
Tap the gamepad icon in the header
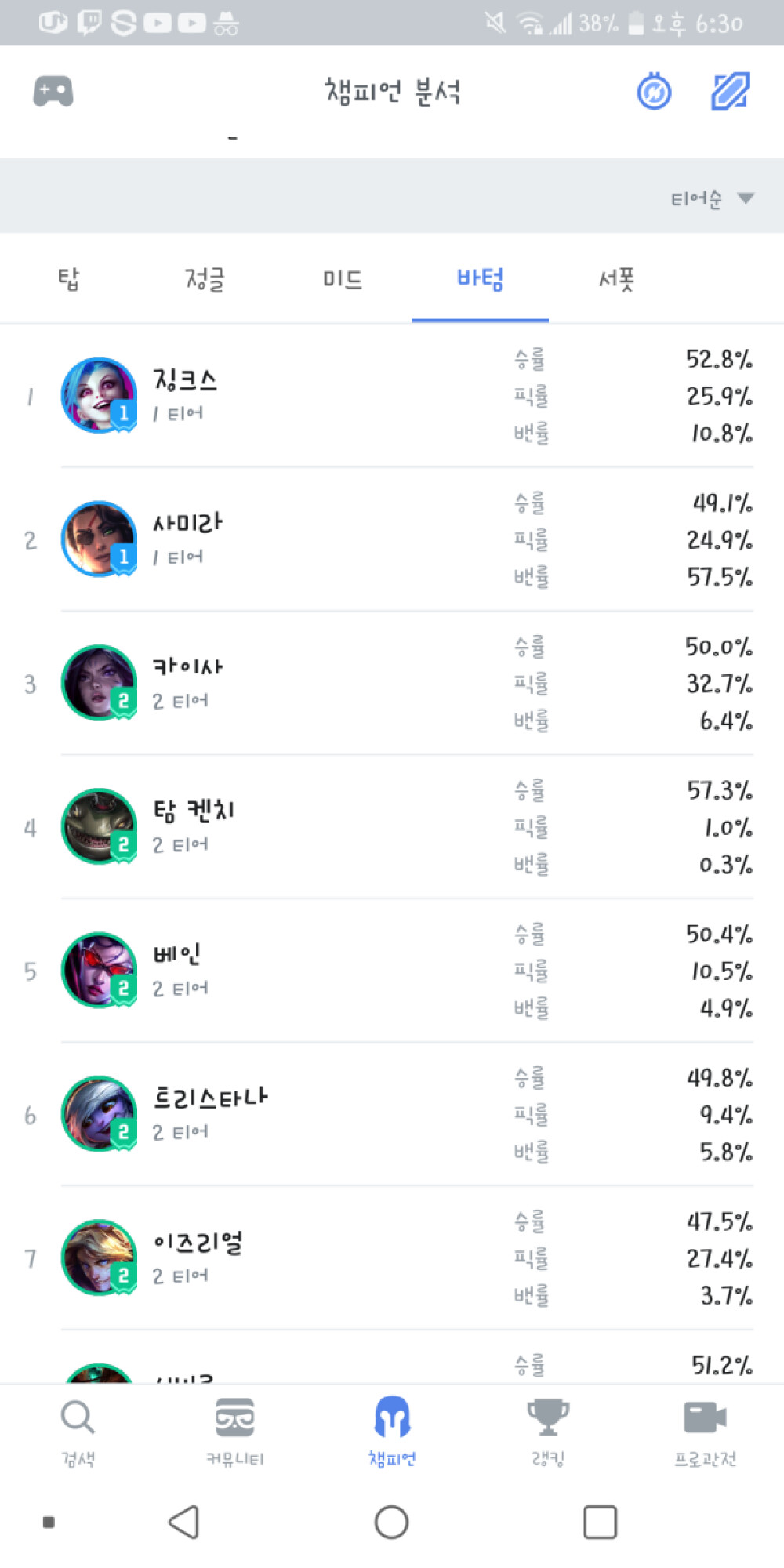pyautogui.click(x=53, y=91)
